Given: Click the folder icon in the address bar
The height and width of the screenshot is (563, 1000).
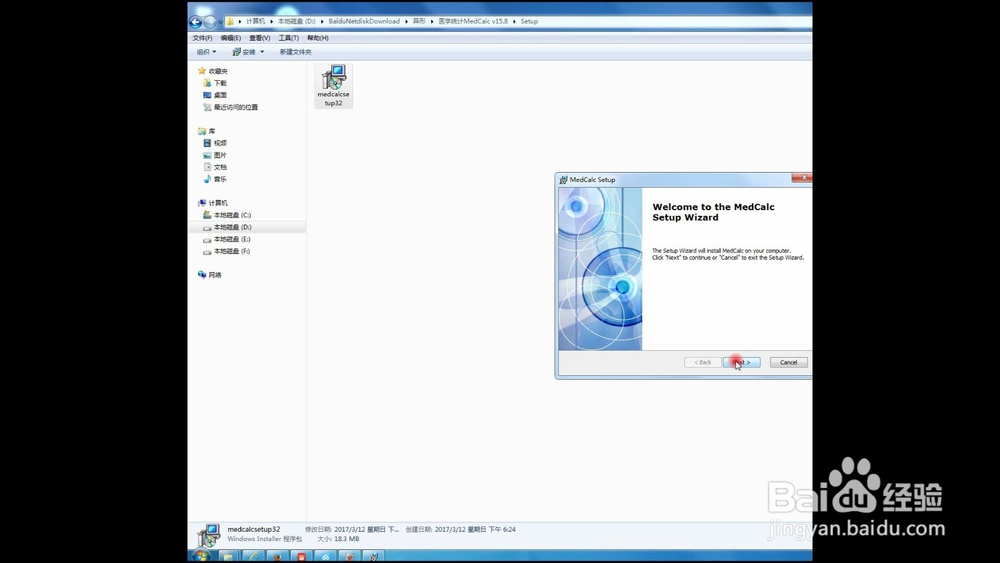Looking at the screenshot, I should (x=230, y=22).
